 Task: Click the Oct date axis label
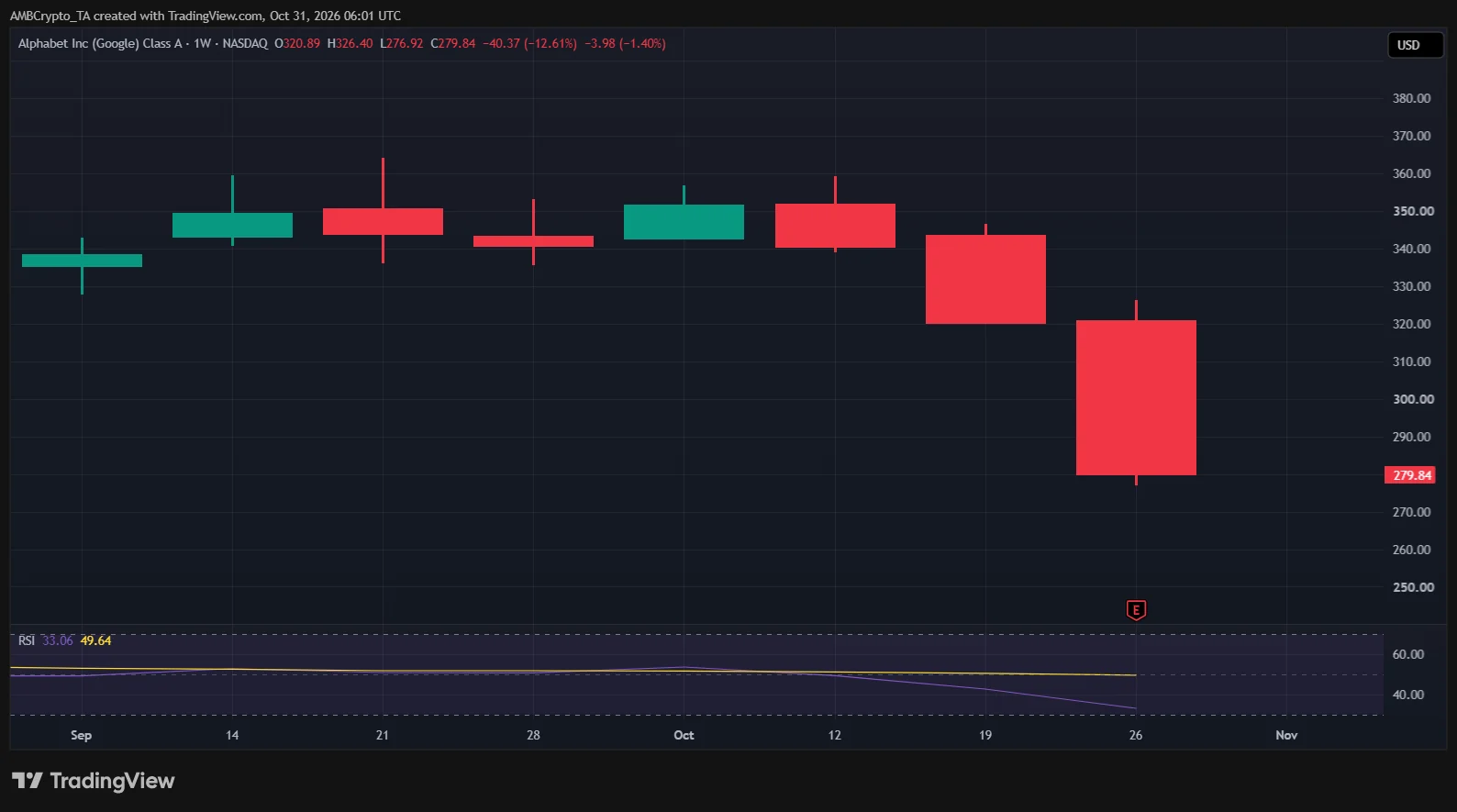(x=684, y=735)
